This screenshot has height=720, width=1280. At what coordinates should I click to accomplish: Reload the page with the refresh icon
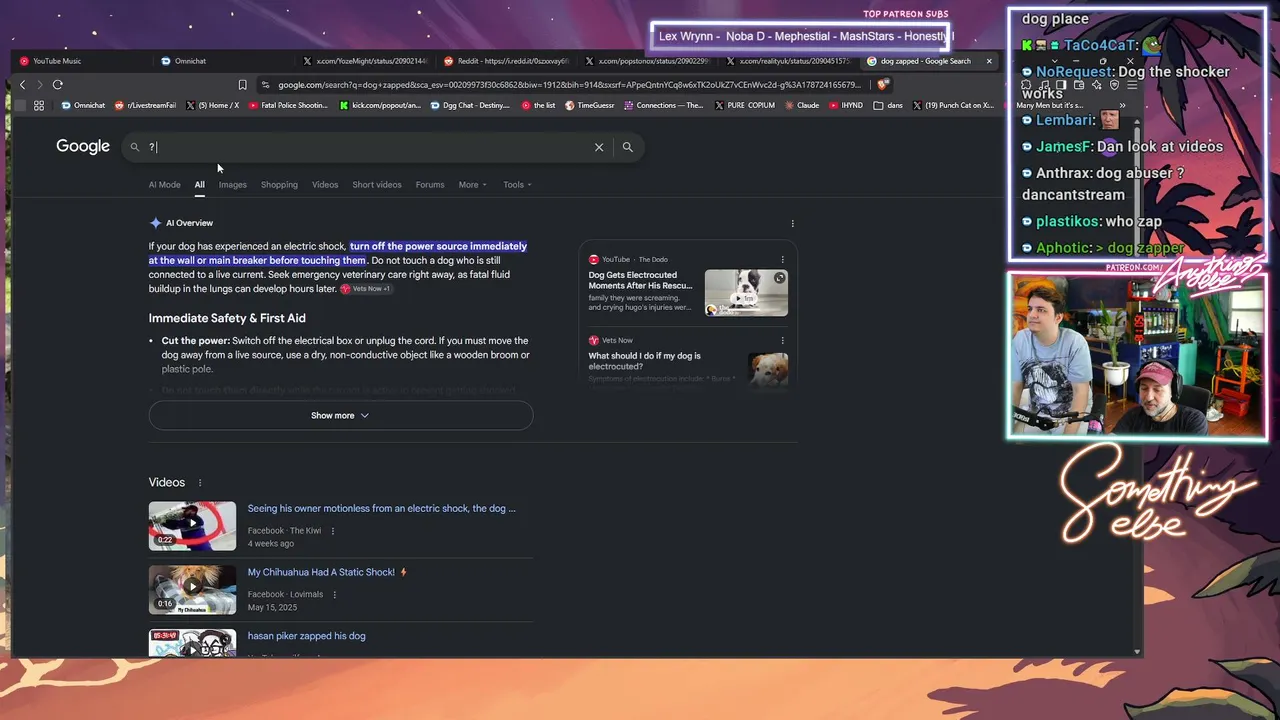[58, 85]
